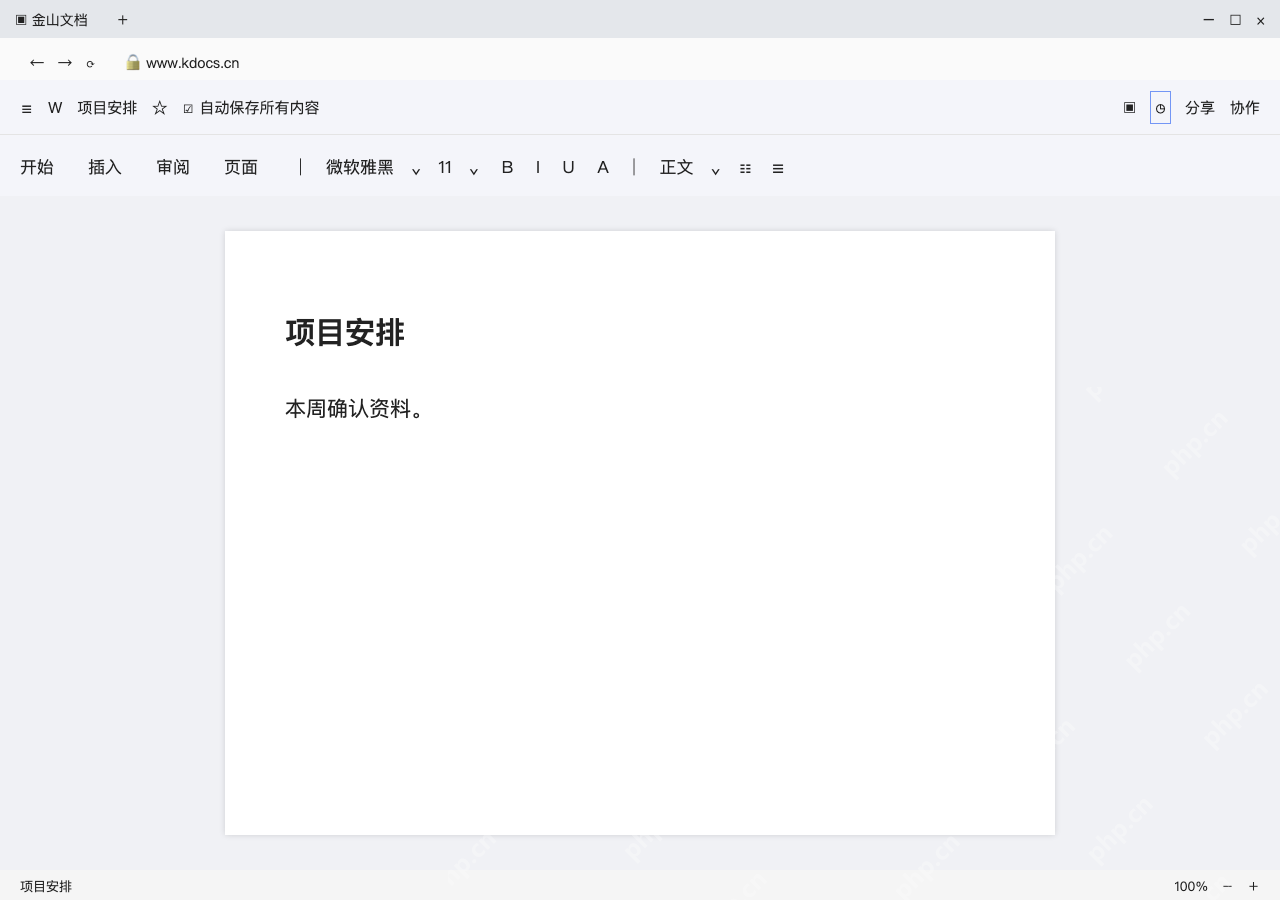Click the 项目安排 document title in header
Screen dimensions: 1280x900
click(x=107, y=108)
